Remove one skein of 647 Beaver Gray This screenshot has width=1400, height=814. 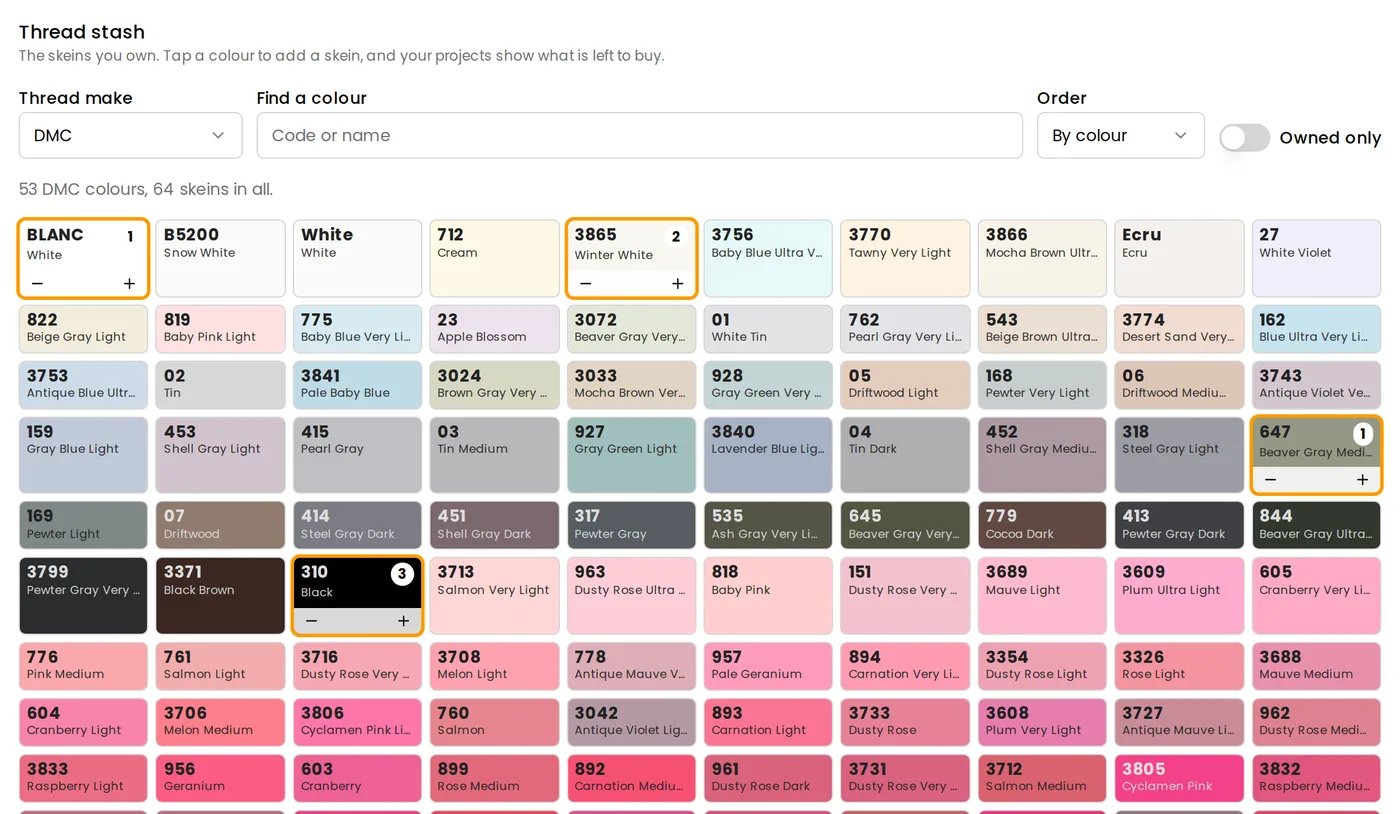point(1270,480)
